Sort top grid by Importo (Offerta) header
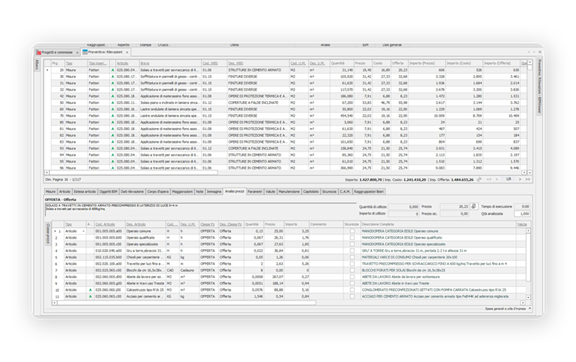 [501, 63]
